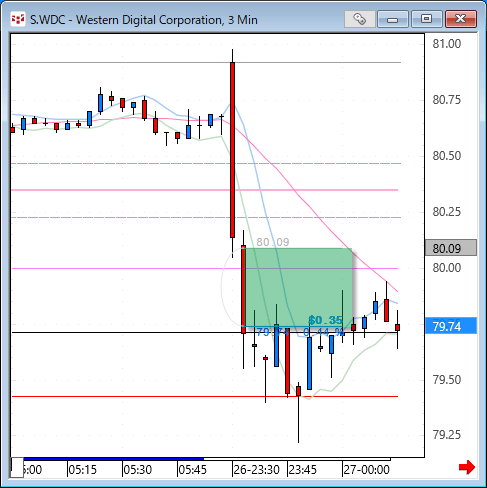The height and width of the screenshot is (488, 487).
Task: Click the 05:30 time label
Action: (137, 470)
